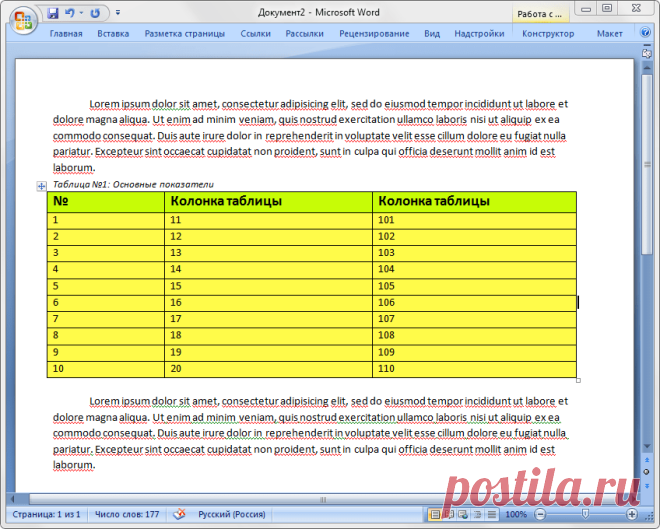Open Customize Quick Access Toolbar dropdown

(x=118, y=13)
